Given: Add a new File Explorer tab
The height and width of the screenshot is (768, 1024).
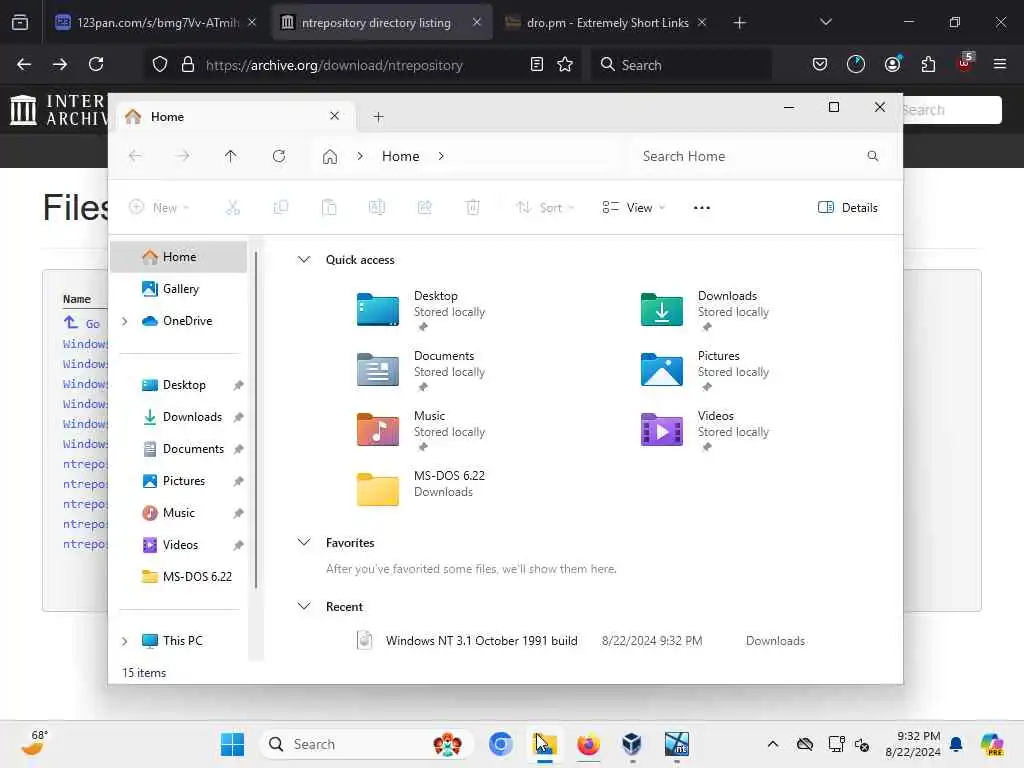Looking at the screenshot, I should pos(378,117).
